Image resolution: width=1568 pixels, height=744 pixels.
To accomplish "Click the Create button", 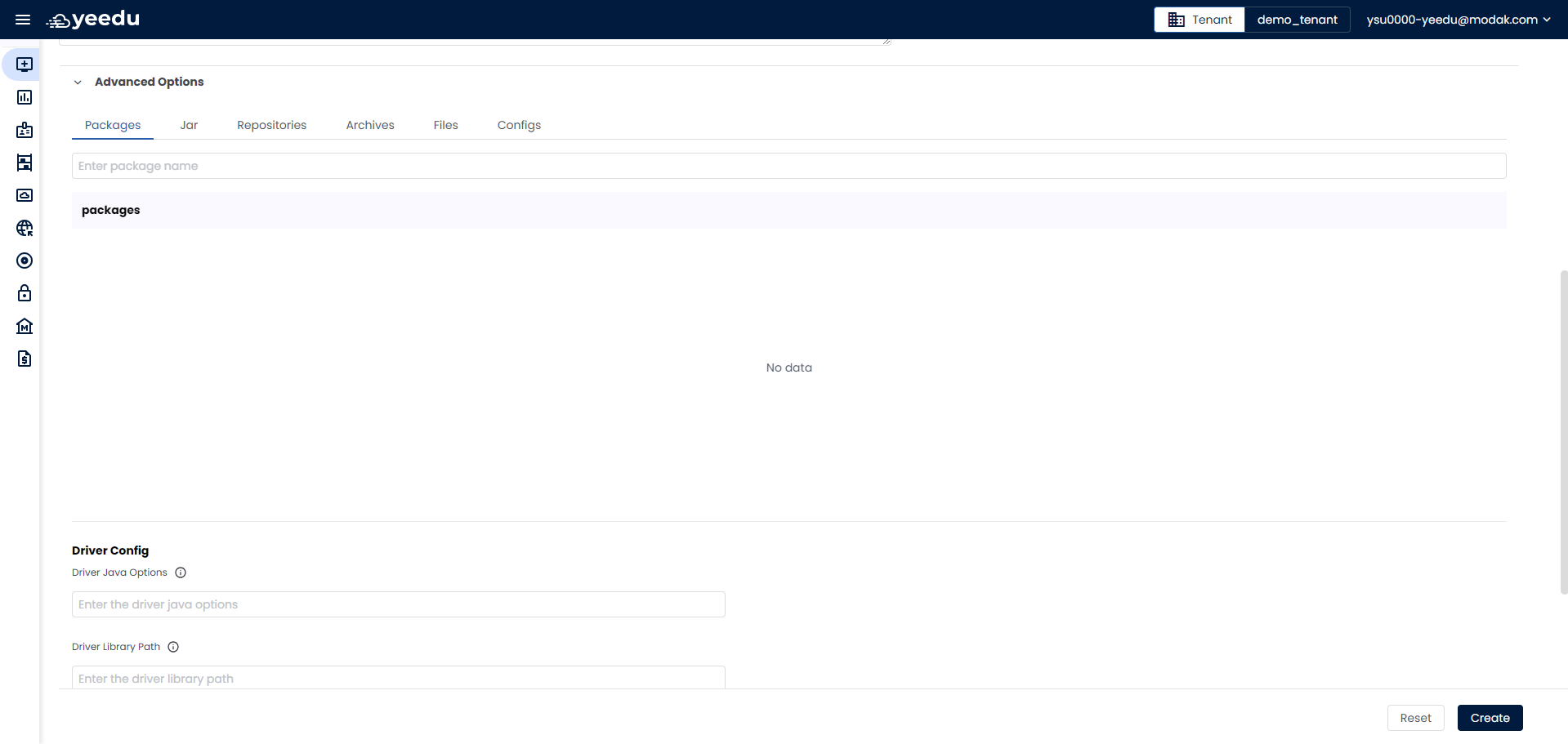I will [1490, 718].
